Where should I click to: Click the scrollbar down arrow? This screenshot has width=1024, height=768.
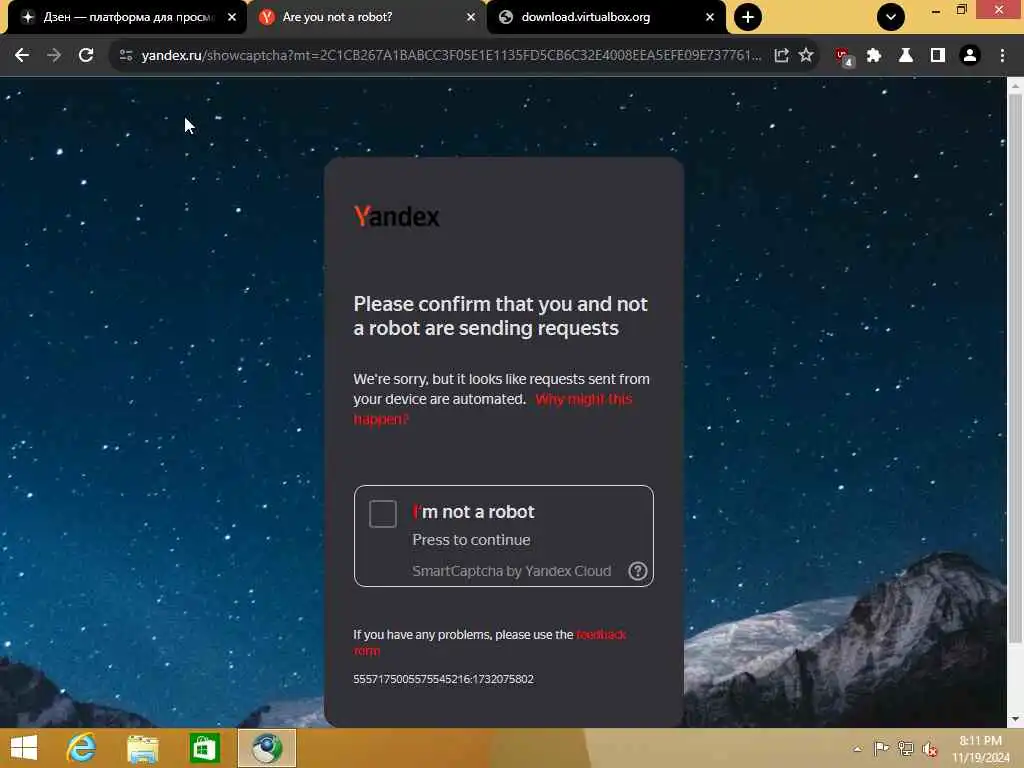pos(1015,719)
